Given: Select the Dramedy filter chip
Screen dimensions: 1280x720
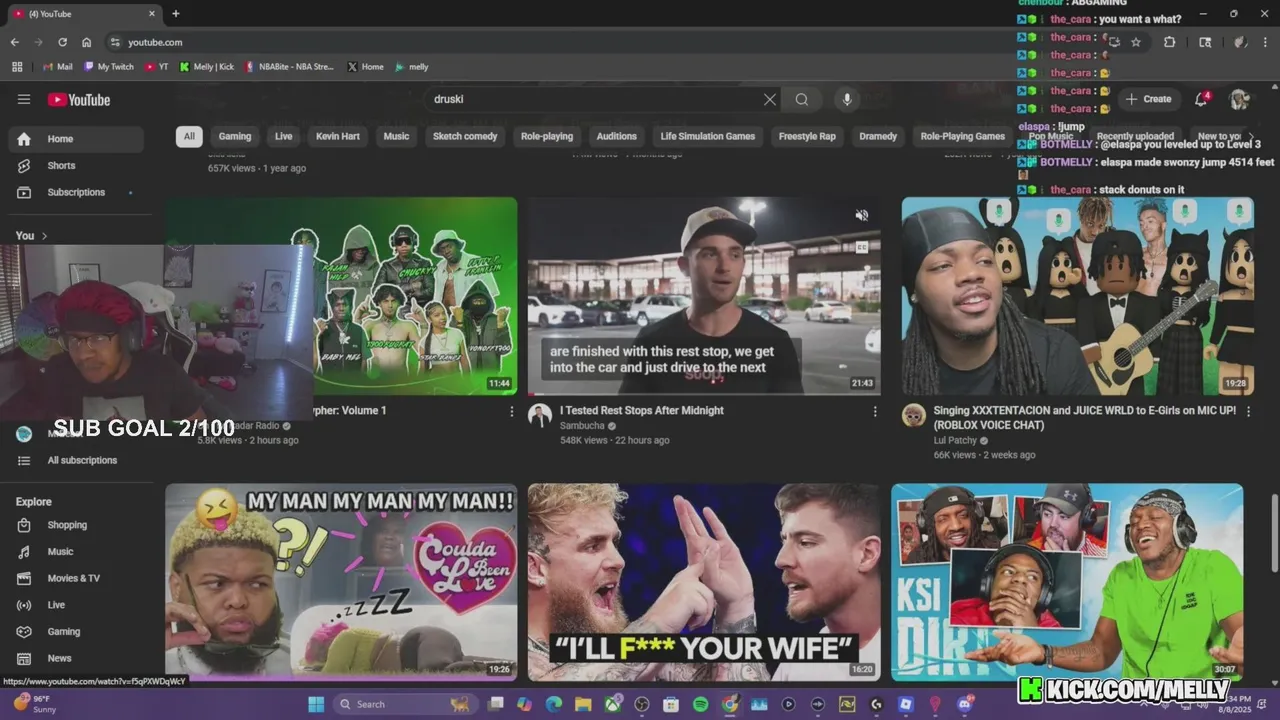Looking at the screenshot, I should coord(878,136).
